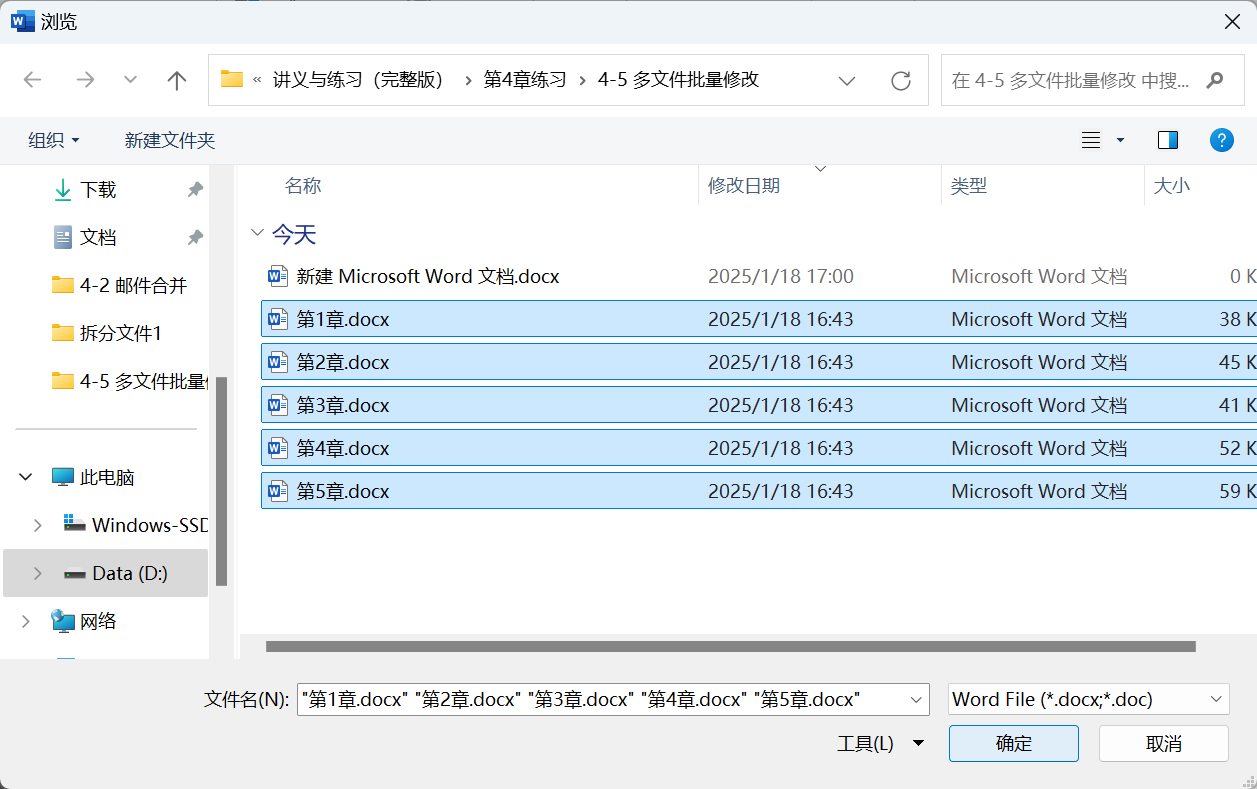Expand the file name history dropdown
Screen dimensions: 1257x789
pos(917,699)
